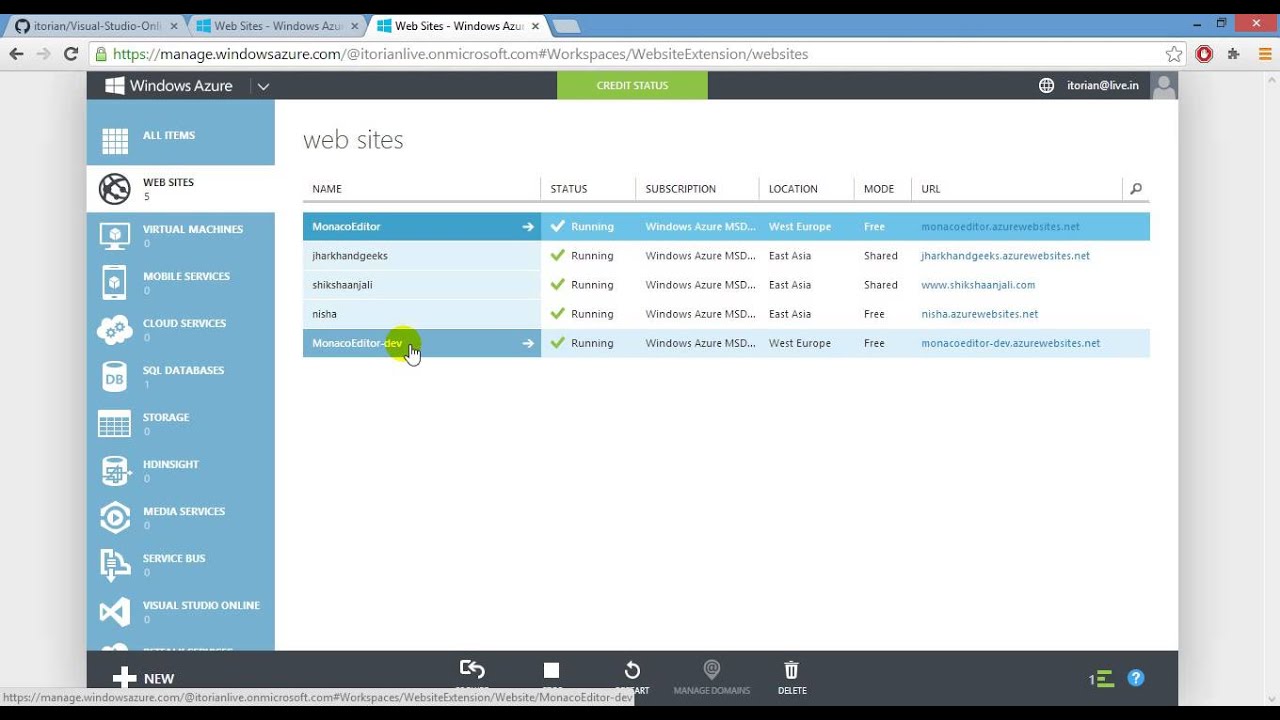Open nisha.azurewebsites.net link
The width and height of the screenshot is (1280, 720).
pos(979,314)
